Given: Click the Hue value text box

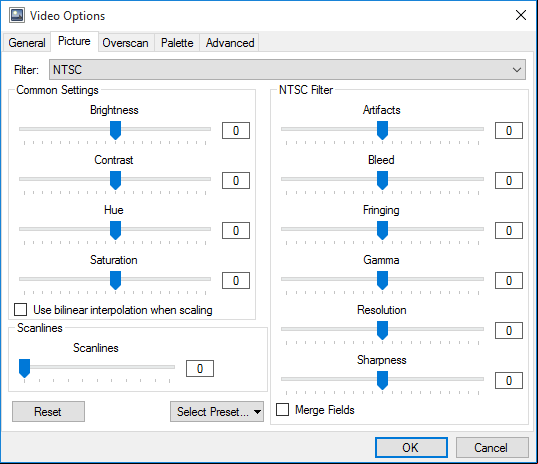Looking at the screenshot, I should pyautogui.click(x=236, y=231).
